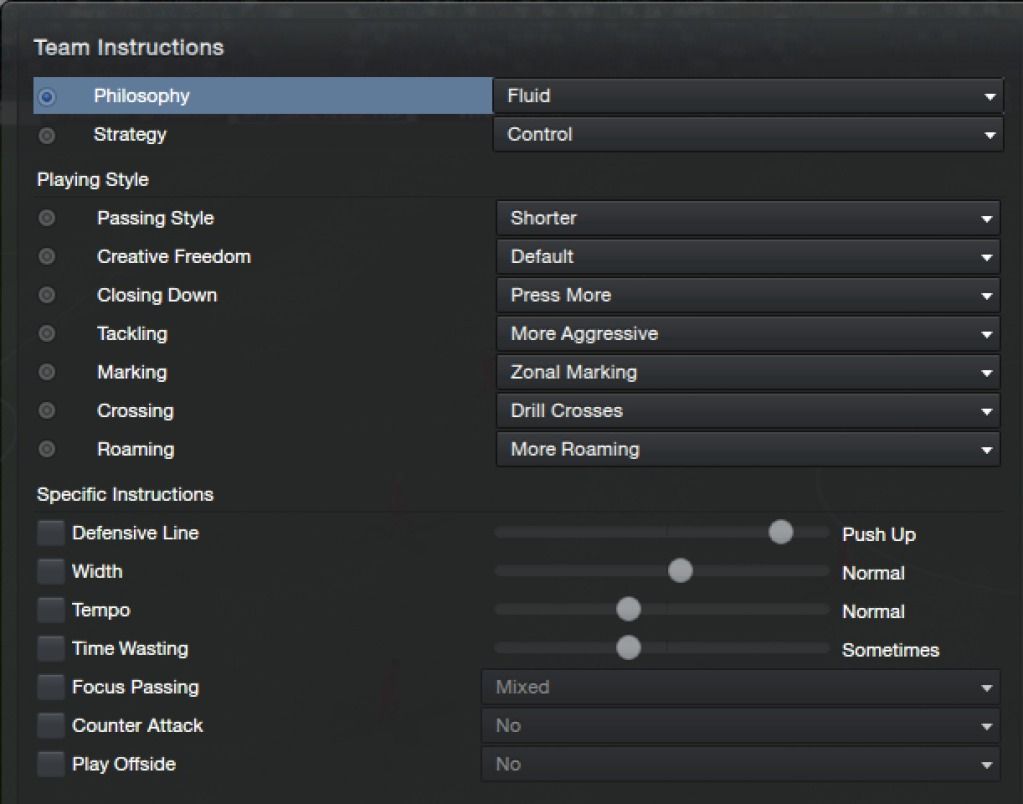Click the Crossing label
The height and width of the screenshot is (804, 1023).
pyautogui.click(x=135, y=410)
